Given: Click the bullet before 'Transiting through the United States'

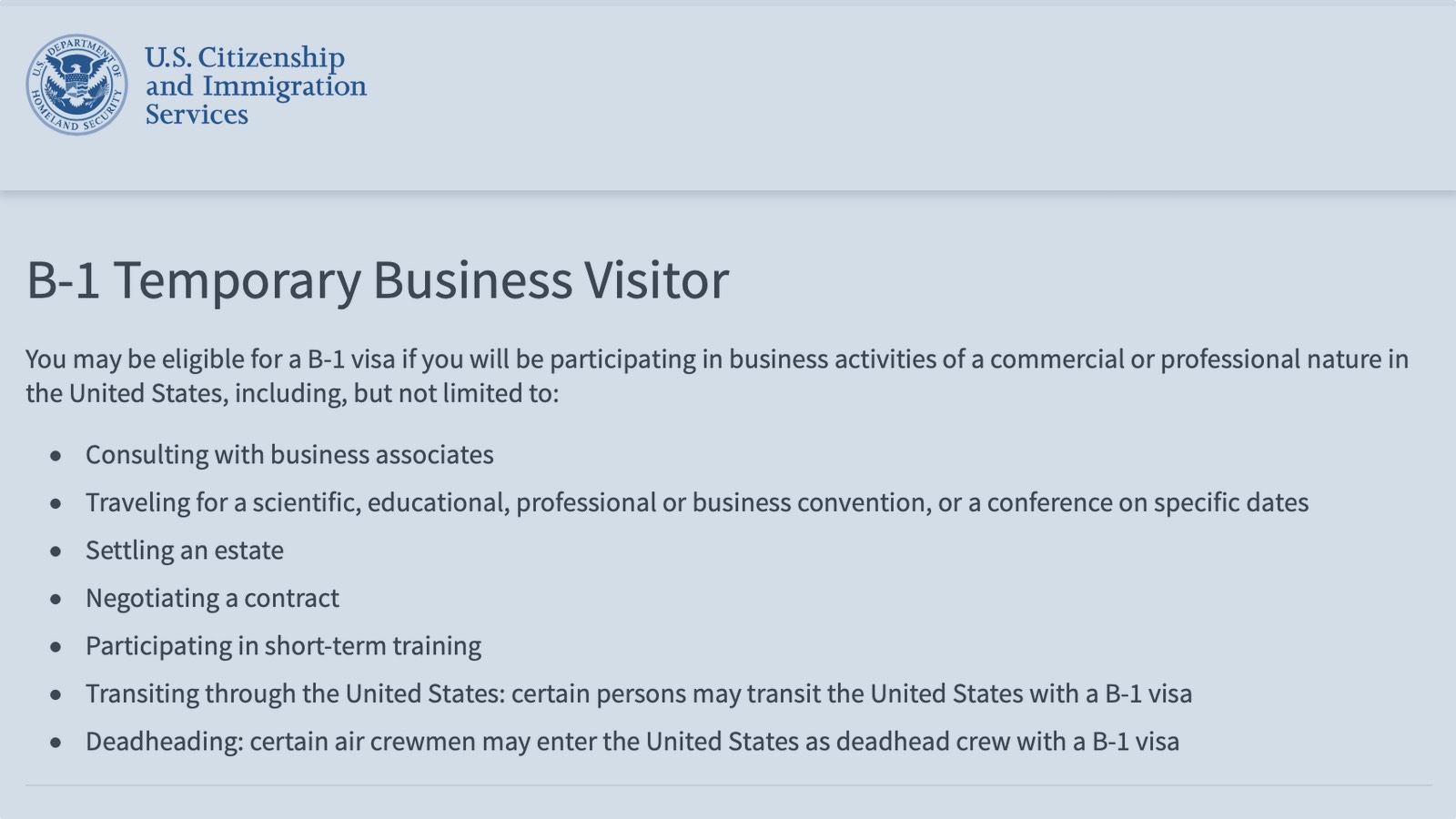Looking at the screenshot, I should click(56, 694).
